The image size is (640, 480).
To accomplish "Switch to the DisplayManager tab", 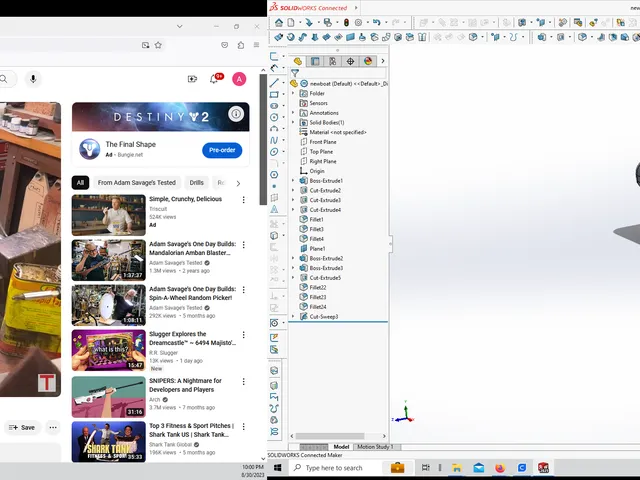I will pyautogui.click(x=368, y=61).
